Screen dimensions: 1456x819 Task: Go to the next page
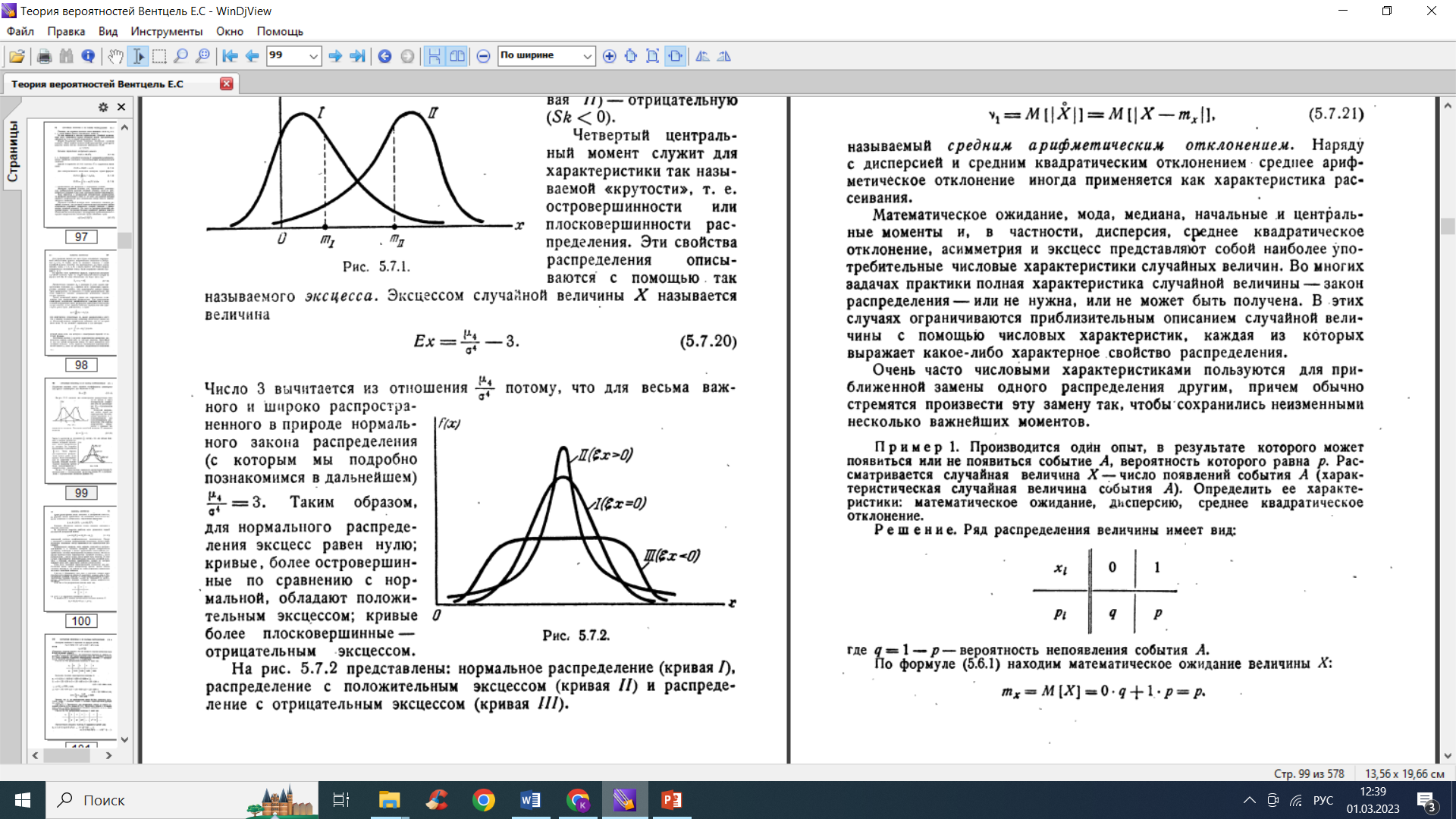[335, 56]
